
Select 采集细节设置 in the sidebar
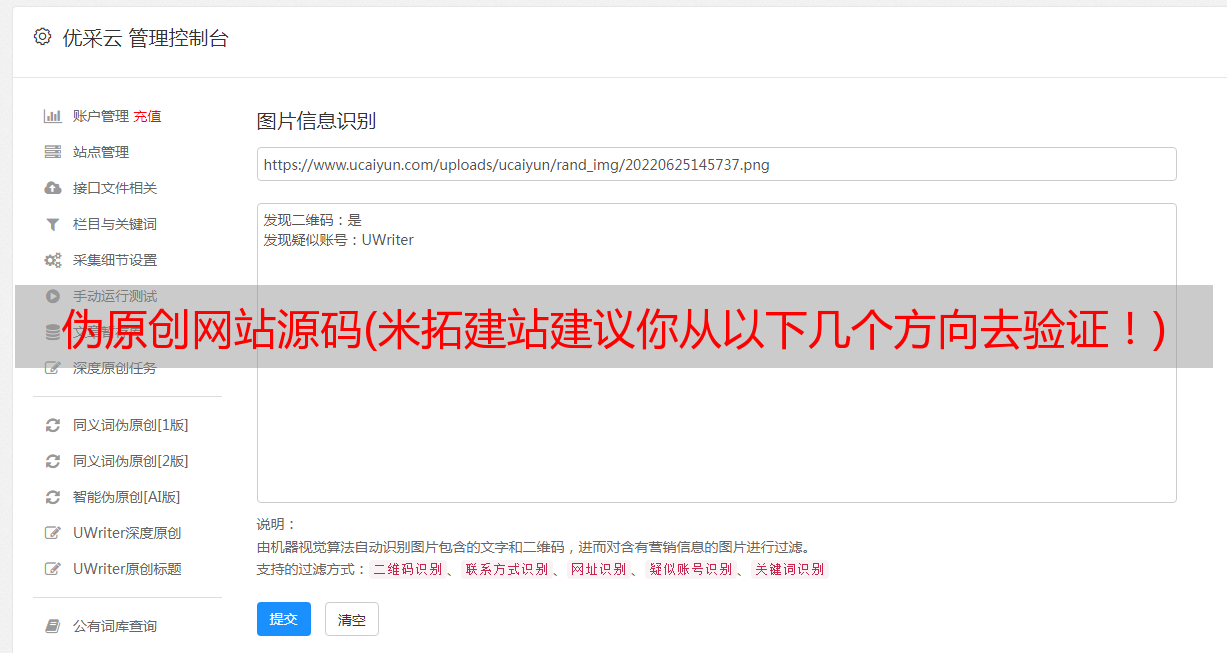[115, 260]
